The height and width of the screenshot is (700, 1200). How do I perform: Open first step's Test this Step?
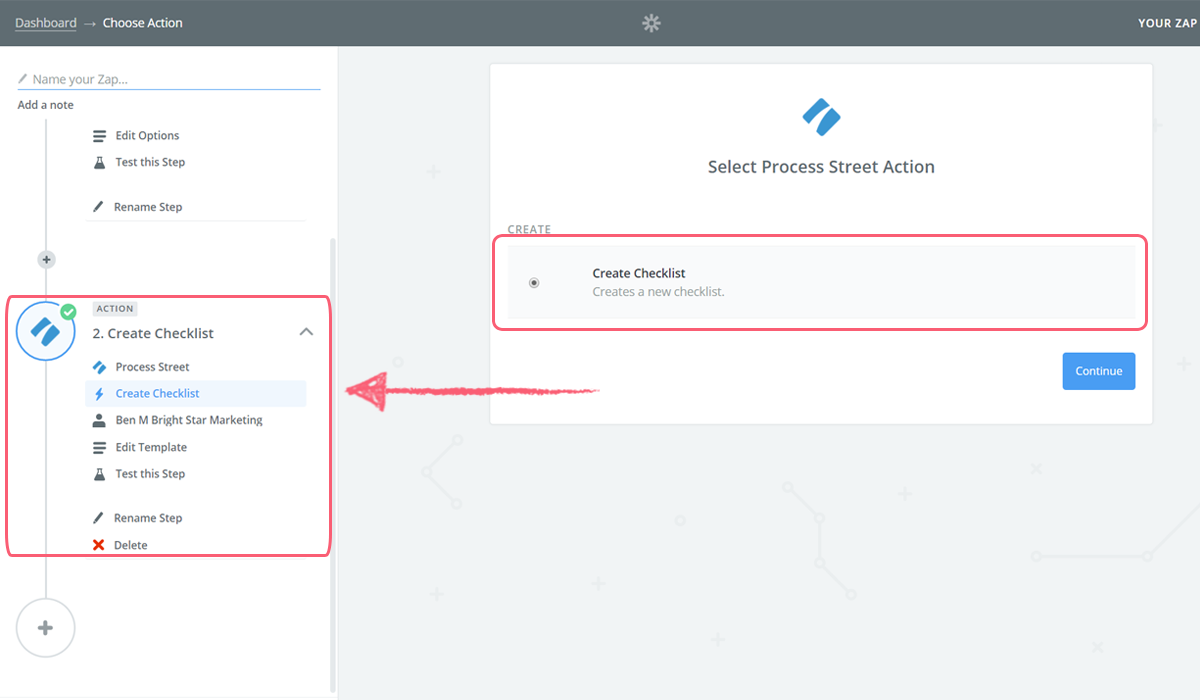tap(150, 162)
